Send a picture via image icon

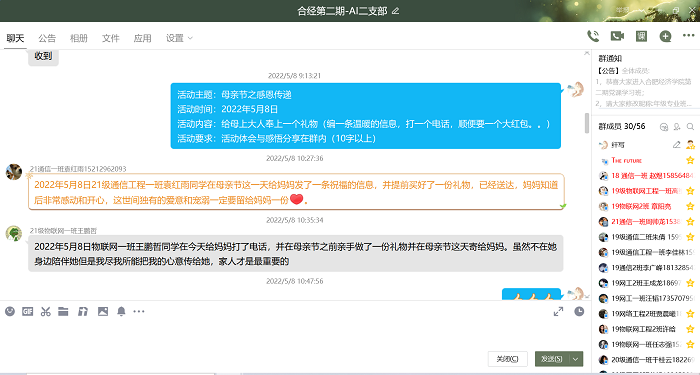(103, 311)
